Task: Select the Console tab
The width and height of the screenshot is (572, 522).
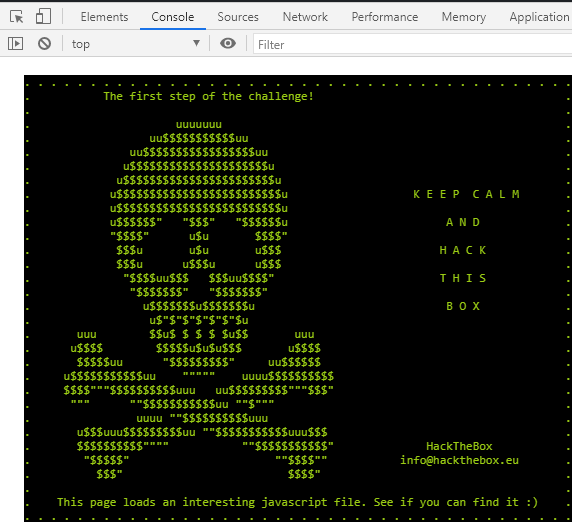Action: click(173, 17)
